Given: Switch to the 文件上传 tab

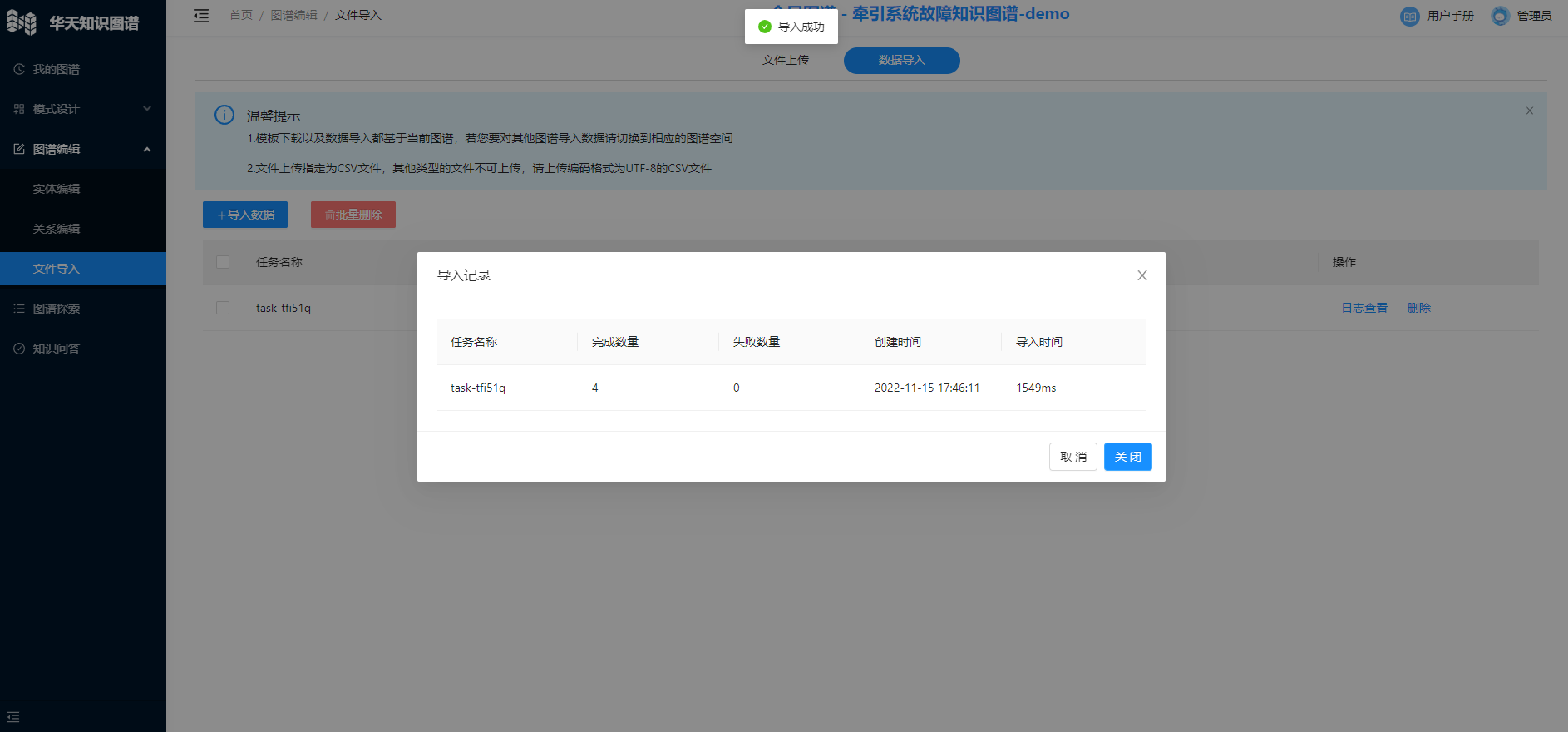Looking at the screenshot, I should 785,60.
